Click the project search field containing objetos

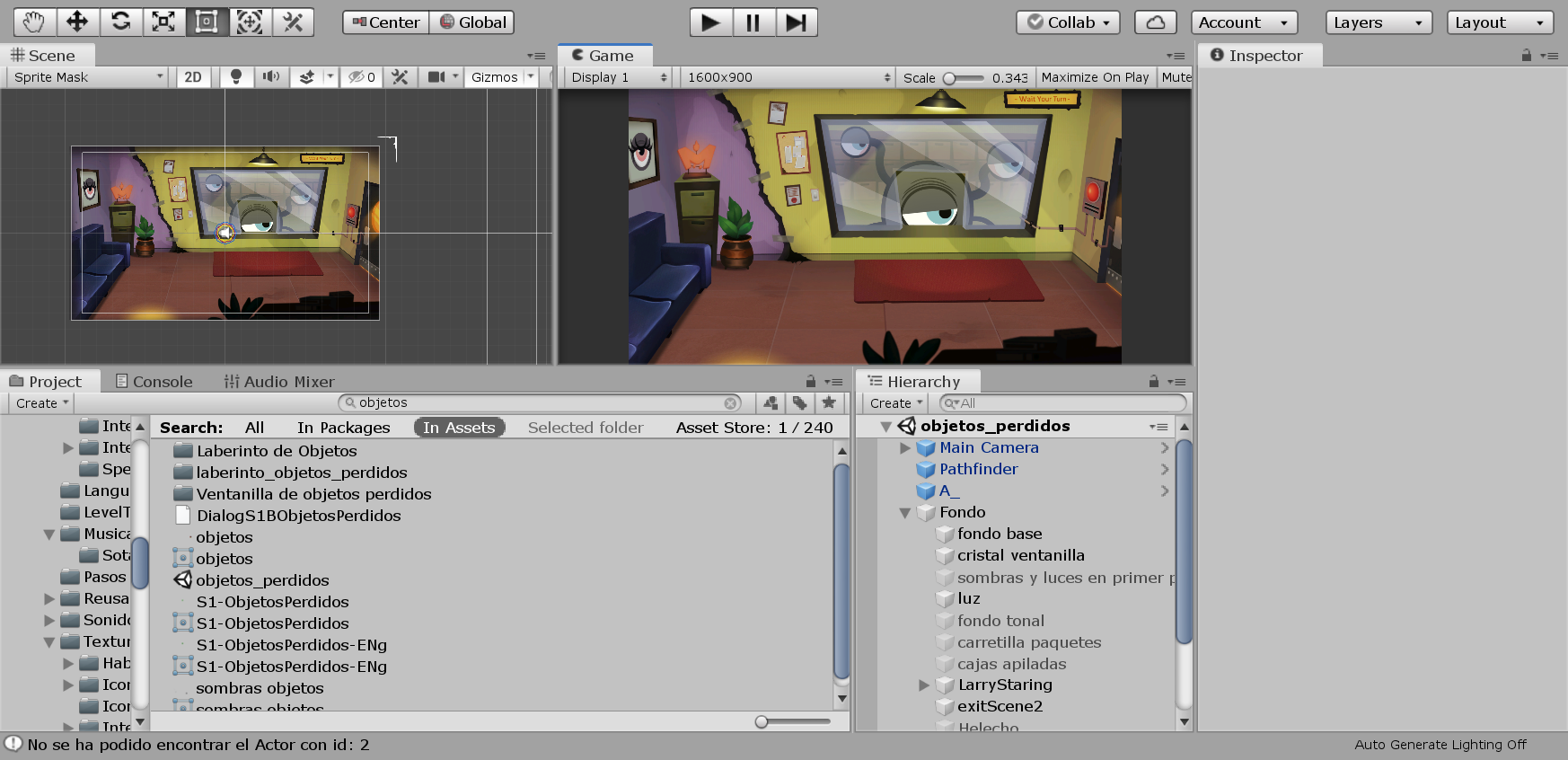539,403
